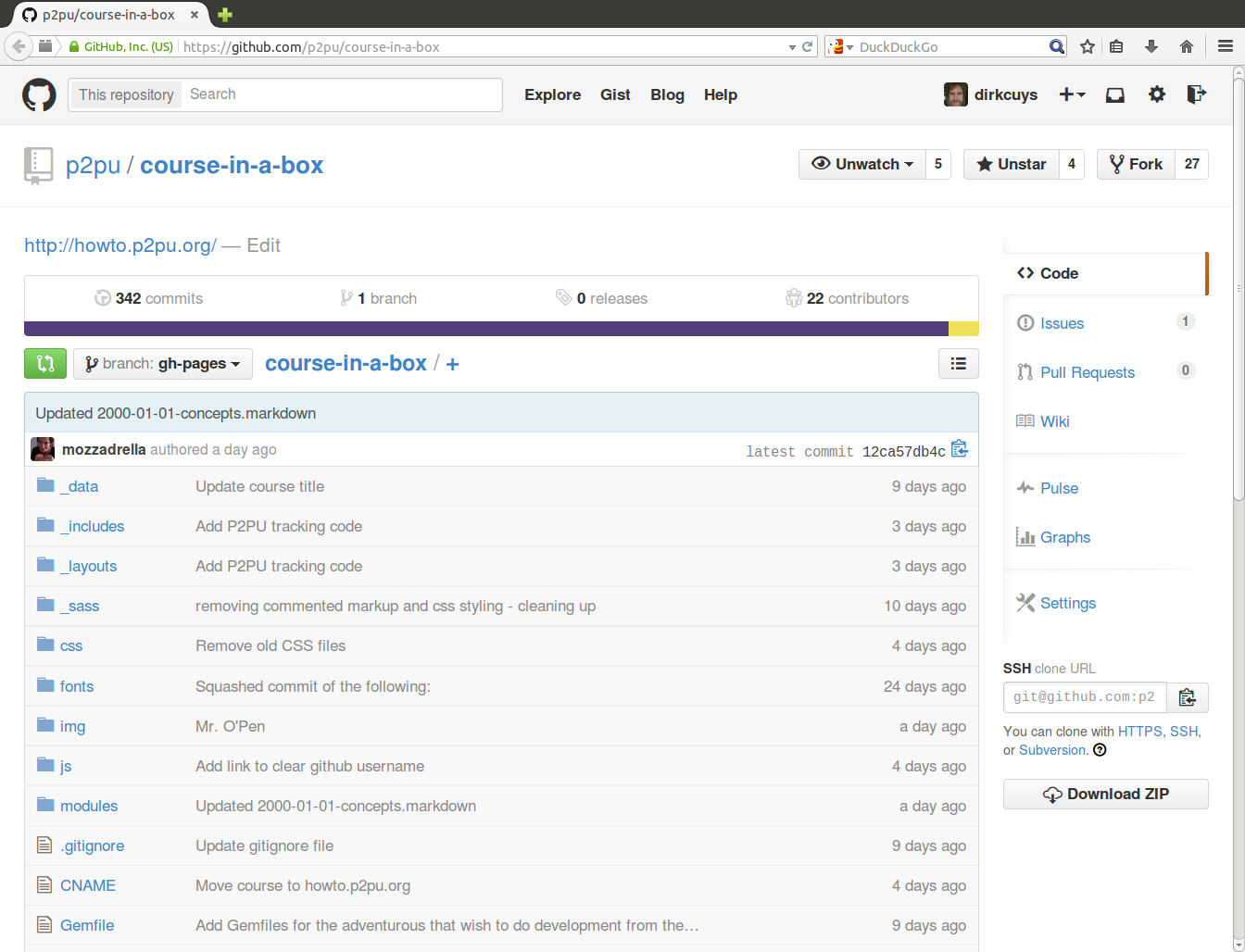Screen dimensions: 1245x952
Task: Edit the repository description
Action: coord(263,245)
